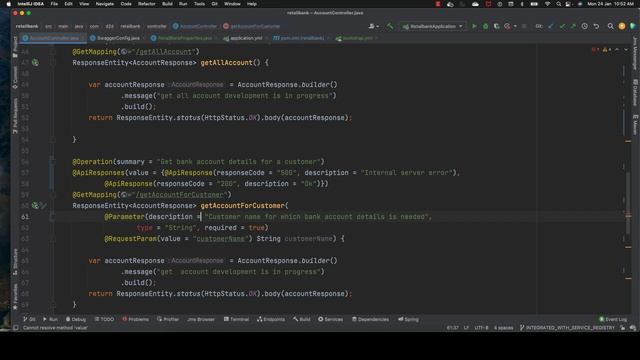Open the Structure tool window stripe
Image resolution: width=640 pixels, height=360 pixels.
tap(15, 262)
